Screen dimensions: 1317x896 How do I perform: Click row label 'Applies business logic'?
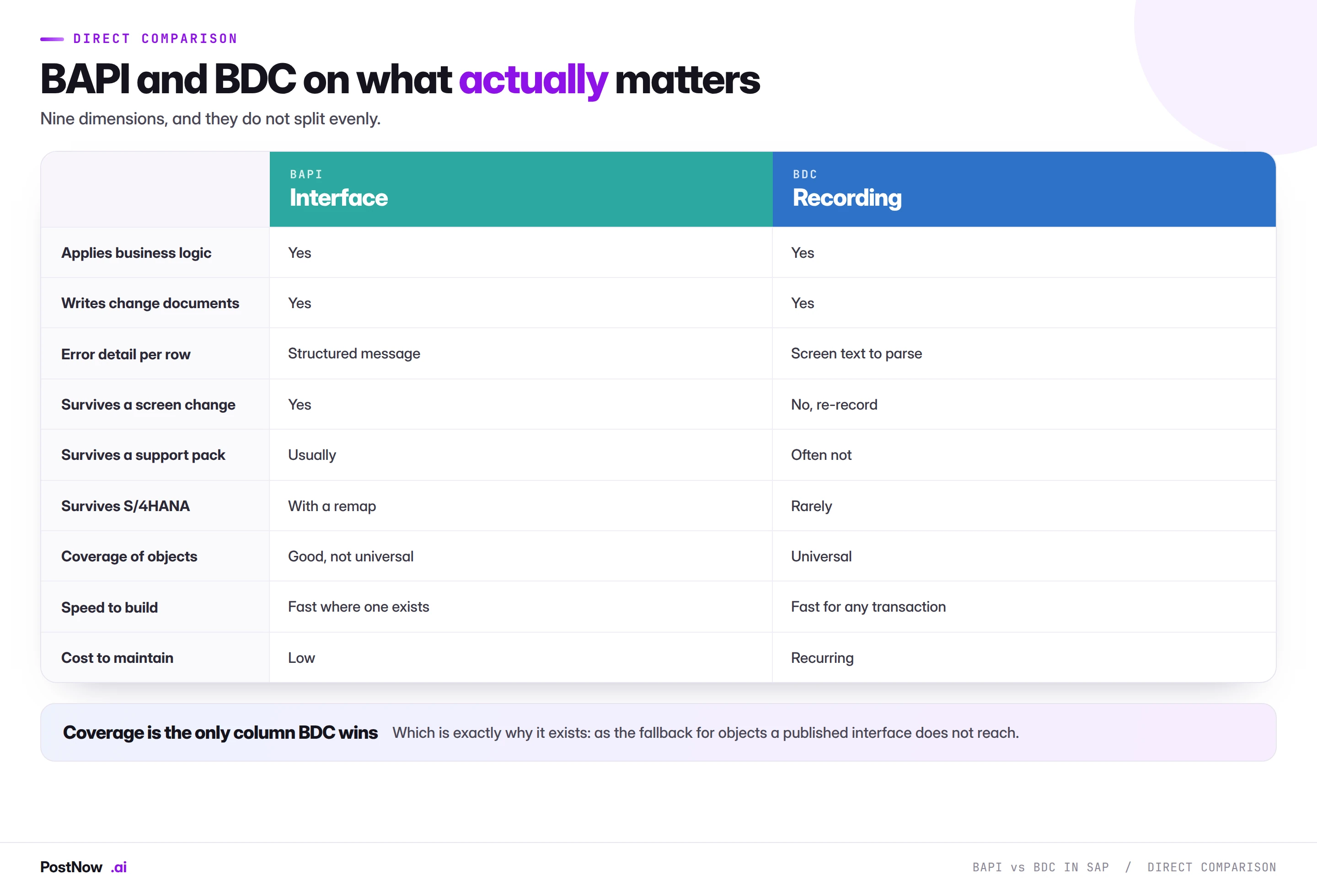coord(136,253)
